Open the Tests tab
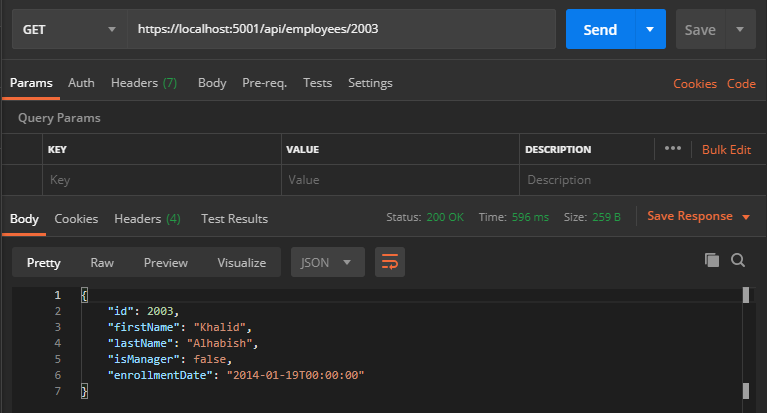Screen dimensions: 767x413 click(317, 83)
